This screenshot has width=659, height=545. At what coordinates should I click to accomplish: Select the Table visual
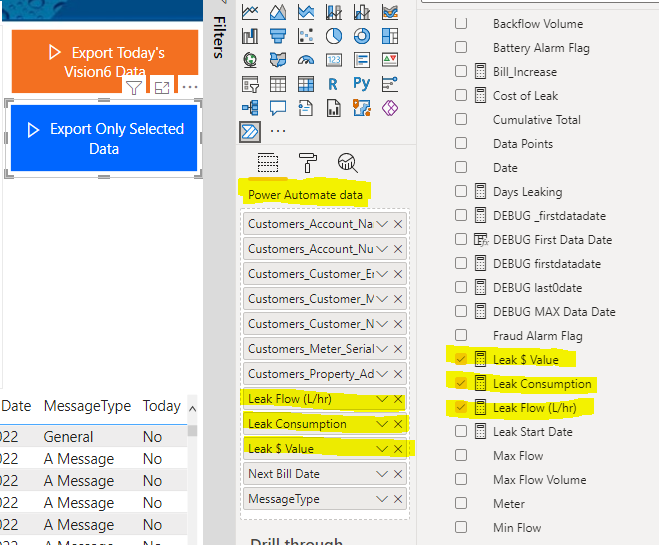tap(278, 84)
